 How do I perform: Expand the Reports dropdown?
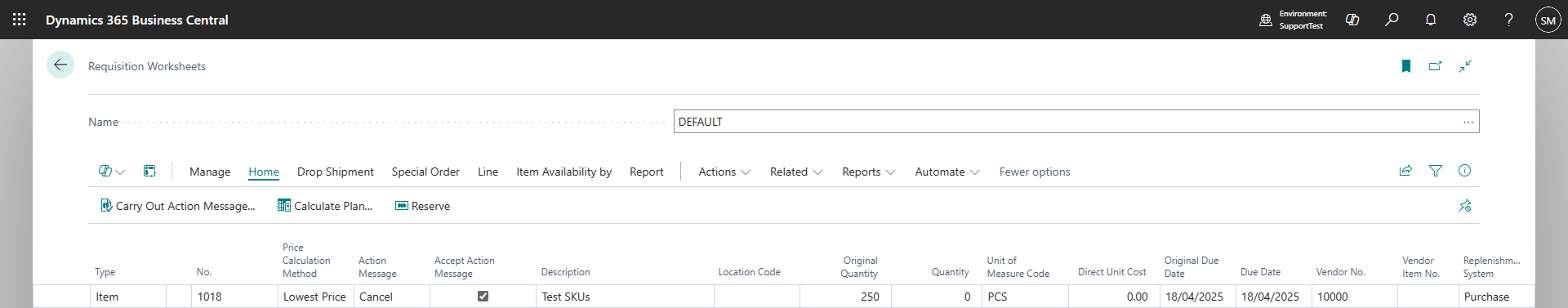(869, 172)
